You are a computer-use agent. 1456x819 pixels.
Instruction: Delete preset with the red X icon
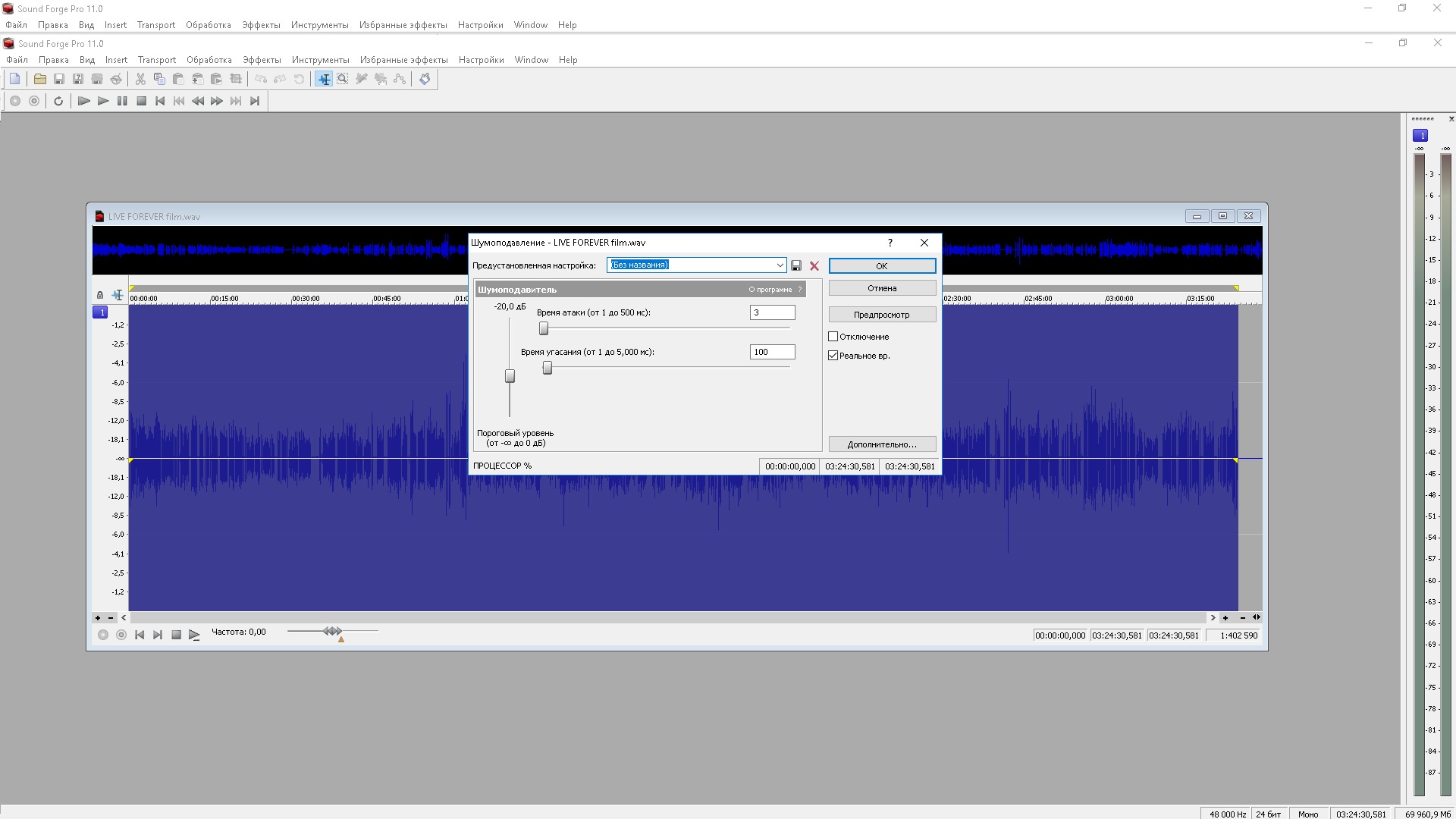click(x=814, y=265)
